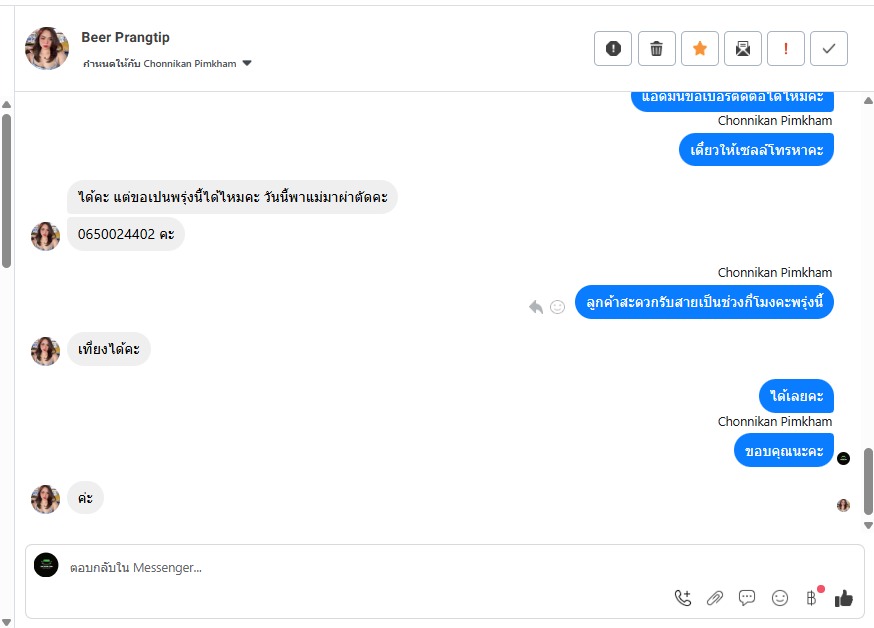Click the chat's vertical scrollbar thumb
874x628 pixels.
click(868, 480)
